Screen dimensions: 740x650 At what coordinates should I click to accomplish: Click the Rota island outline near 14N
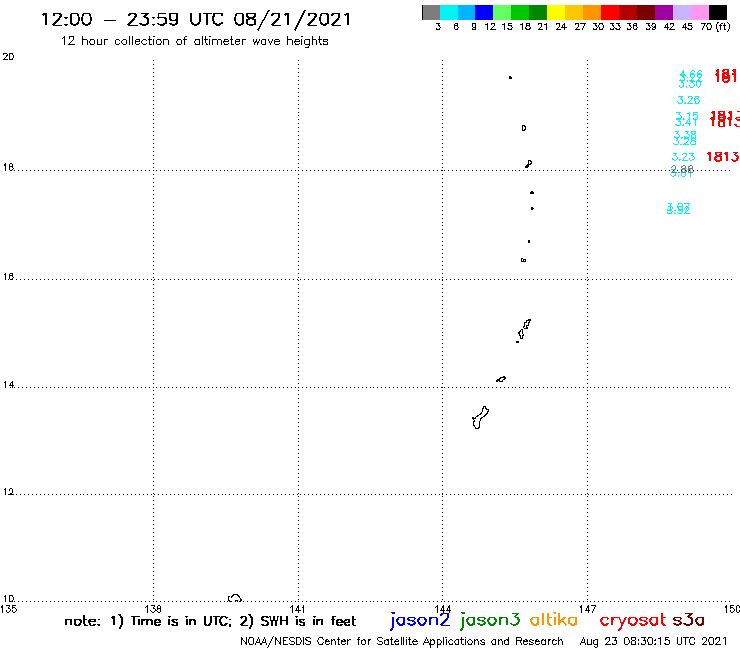(x=501, y=379)
